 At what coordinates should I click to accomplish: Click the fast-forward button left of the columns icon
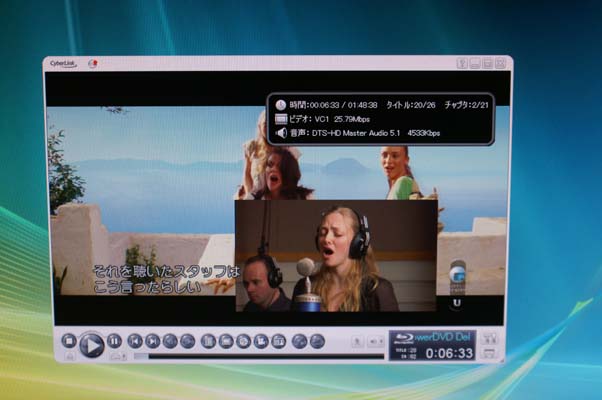[x=188, y=341]
